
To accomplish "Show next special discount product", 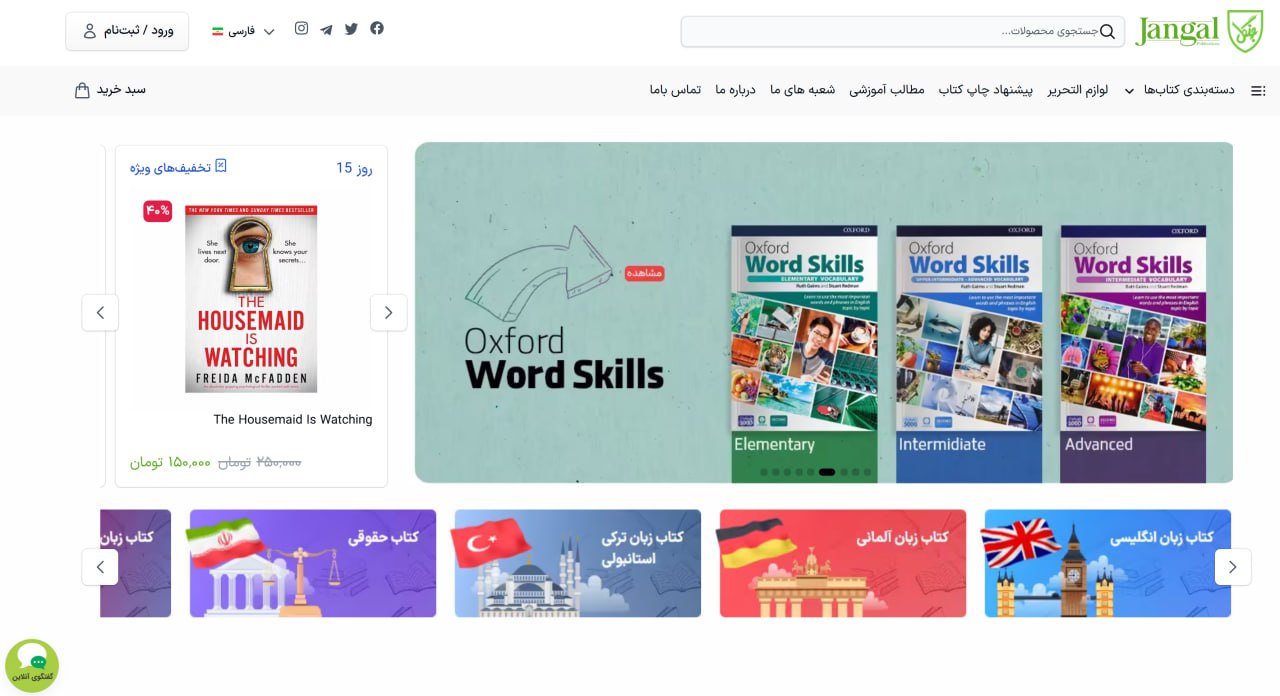I will (x=100, y=313).
